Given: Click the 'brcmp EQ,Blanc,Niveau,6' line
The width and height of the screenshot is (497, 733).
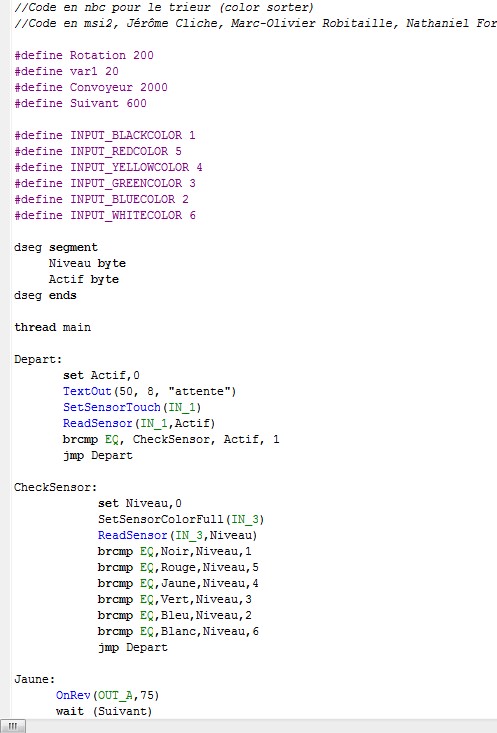Looking at the screenshot, I should 178,632.
